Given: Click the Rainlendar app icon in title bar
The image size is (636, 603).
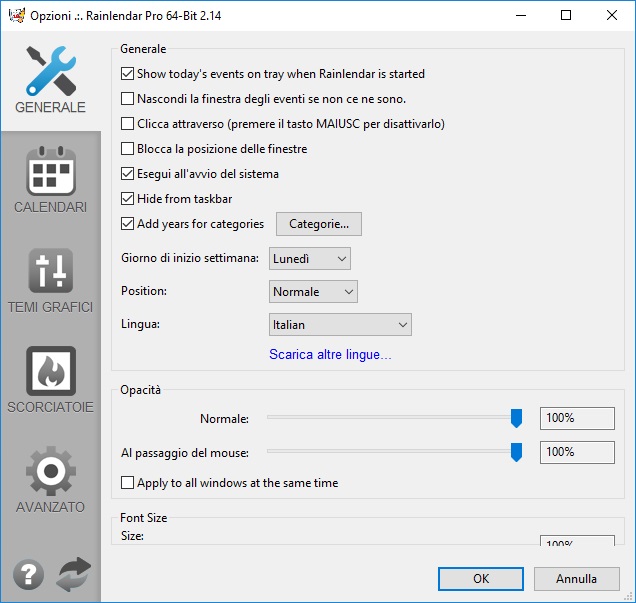Looking at the screenshot, I should [x=16, y=15].
